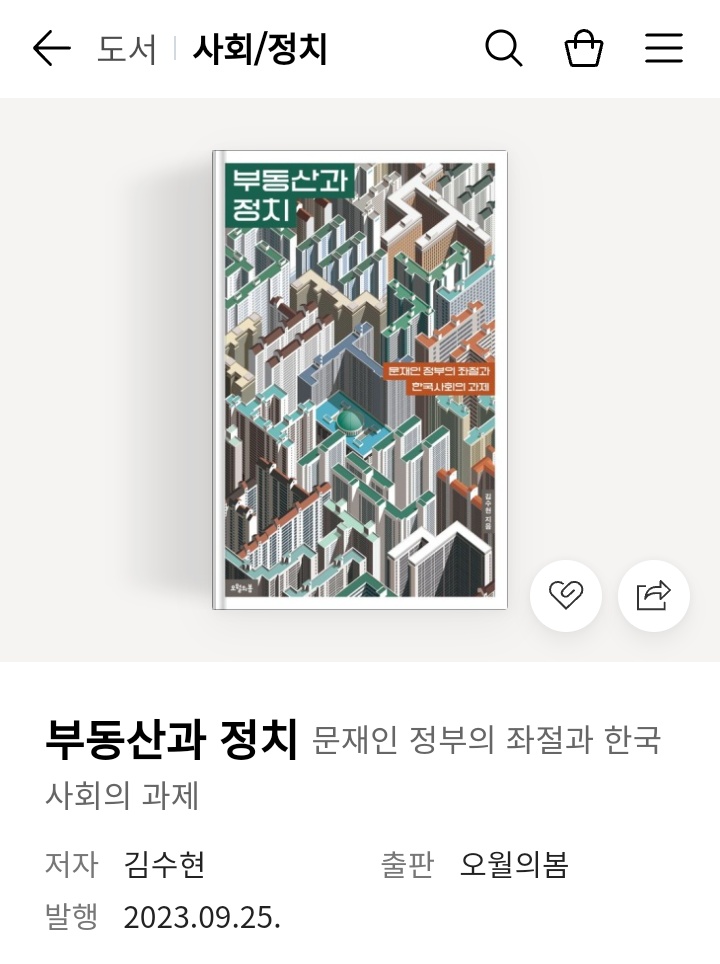Open author link 김수현
Screen dimensions: 720x964
[x=164, y=864]
